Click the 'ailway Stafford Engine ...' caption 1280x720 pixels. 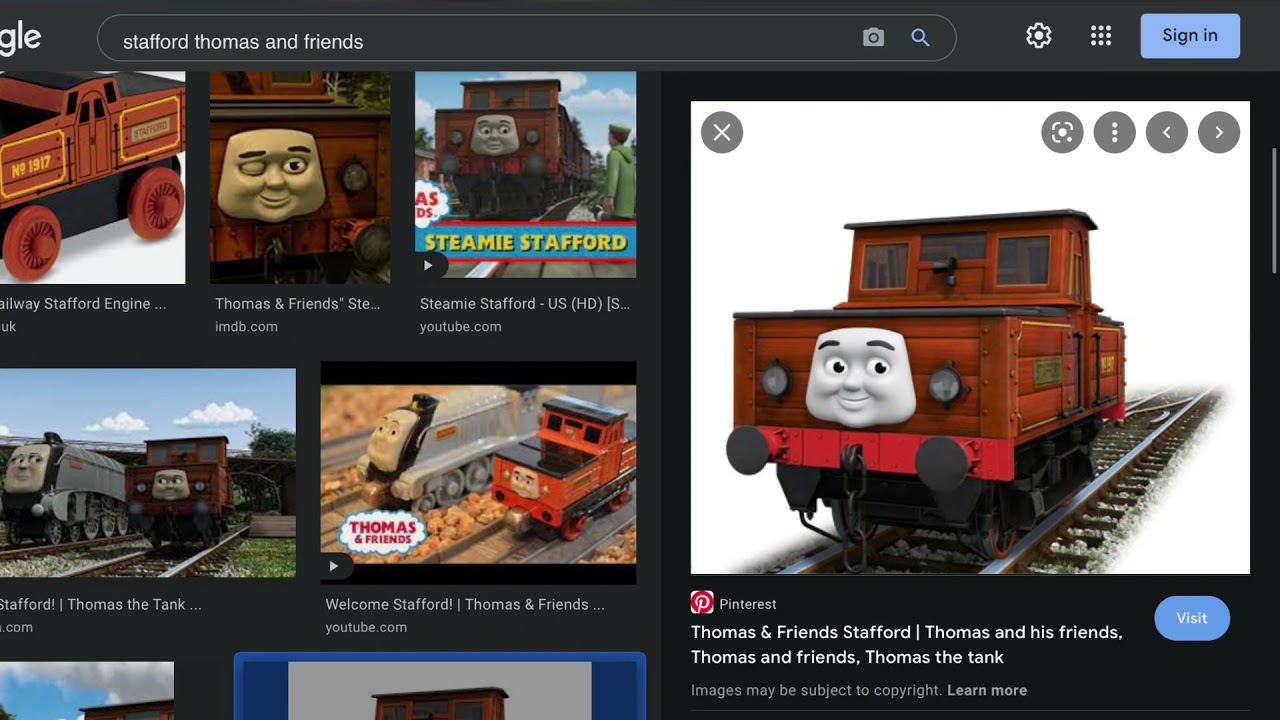click(x=83, y=304)
